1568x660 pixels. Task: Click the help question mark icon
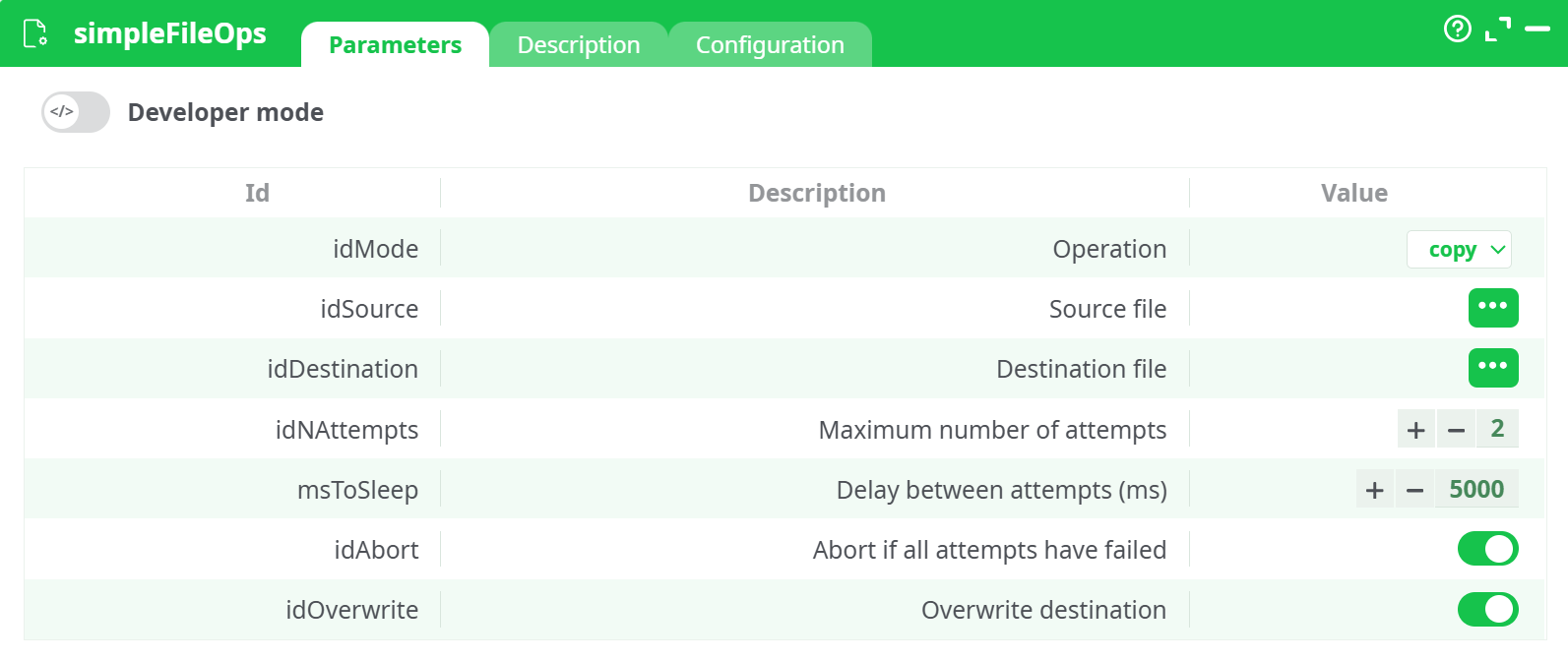coord(1457,30)
